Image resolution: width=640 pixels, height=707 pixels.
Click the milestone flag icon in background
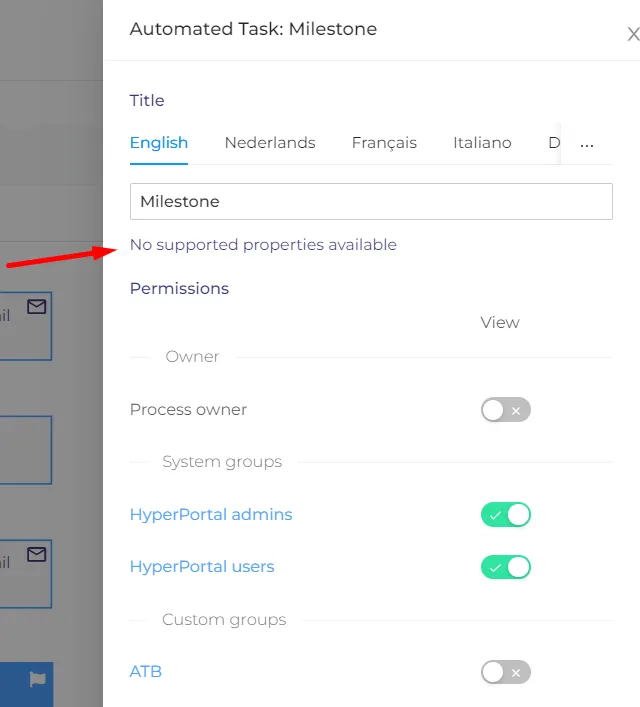(x=37, y=679)
